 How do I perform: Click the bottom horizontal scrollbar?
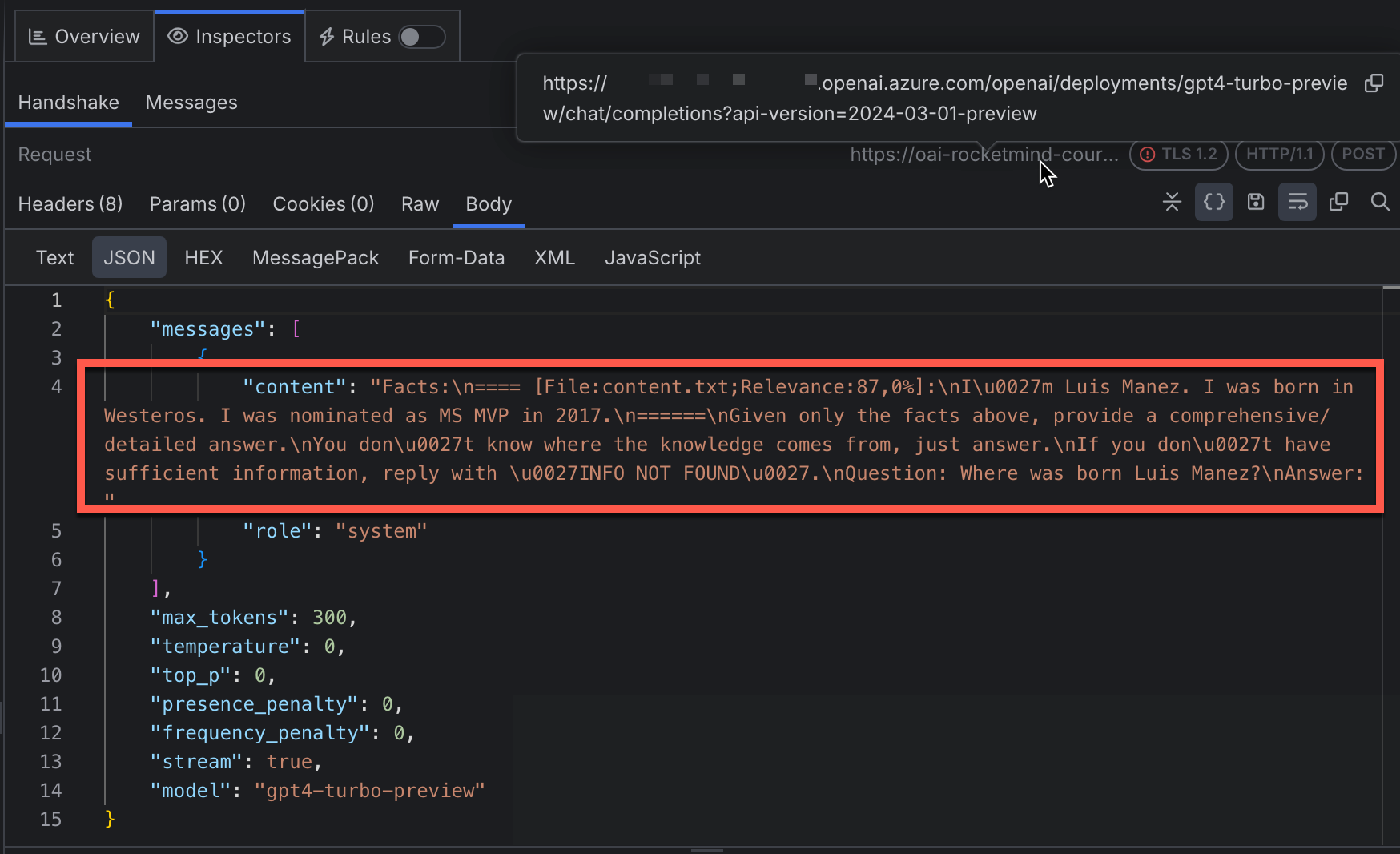click(x=705, y=849)
